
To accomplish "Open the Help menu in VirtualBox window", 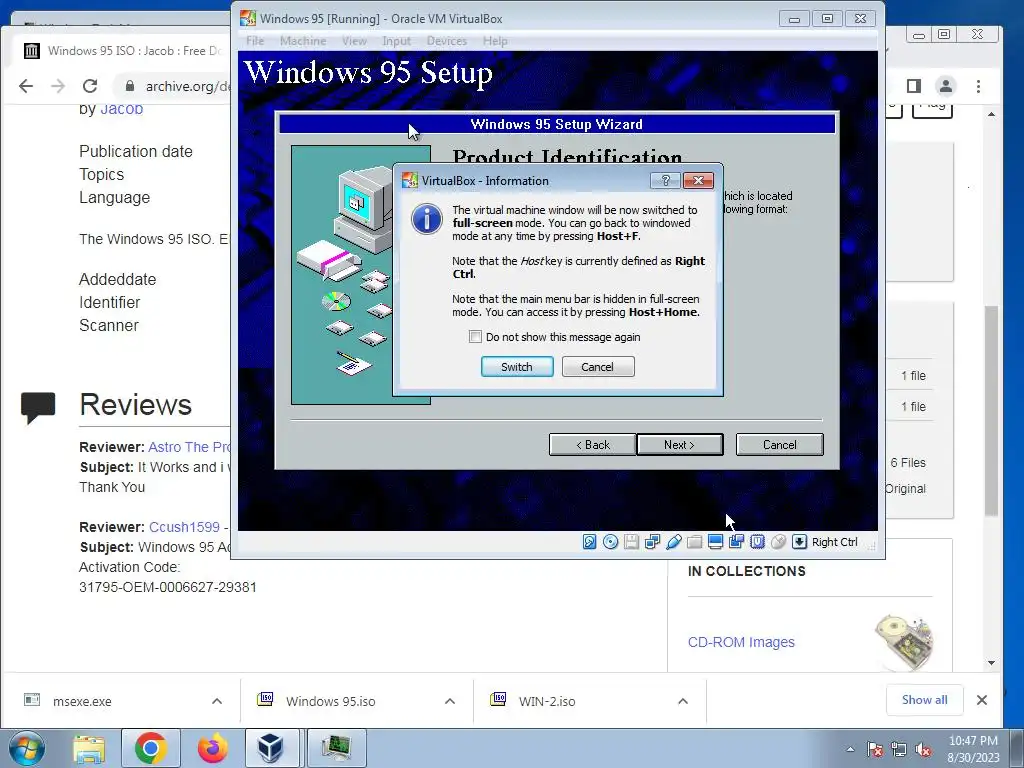I will pos(495,41).
